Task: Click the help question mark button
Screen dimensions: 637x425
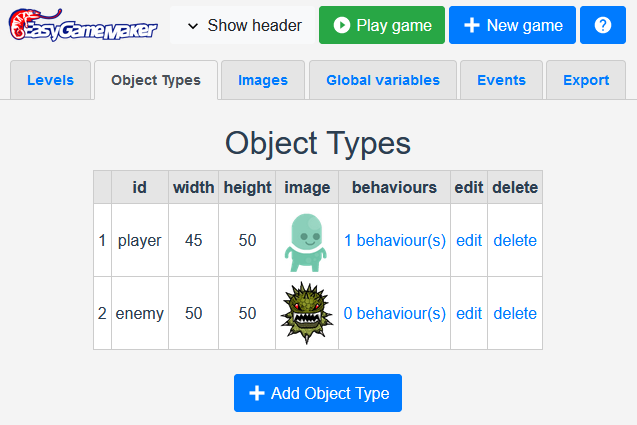Action: 602,25
